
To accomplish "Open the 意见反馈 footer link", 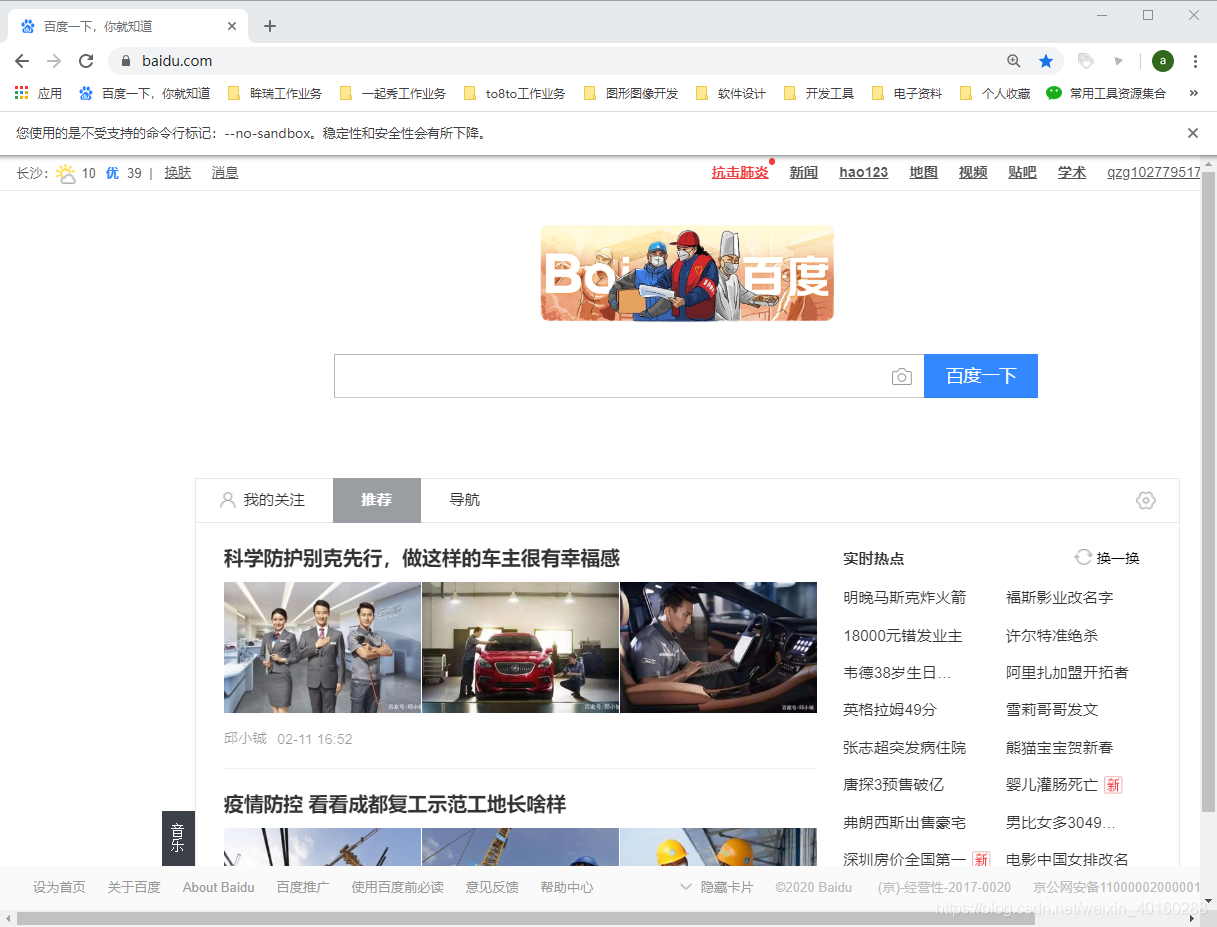I will click(x=492, y=887).
